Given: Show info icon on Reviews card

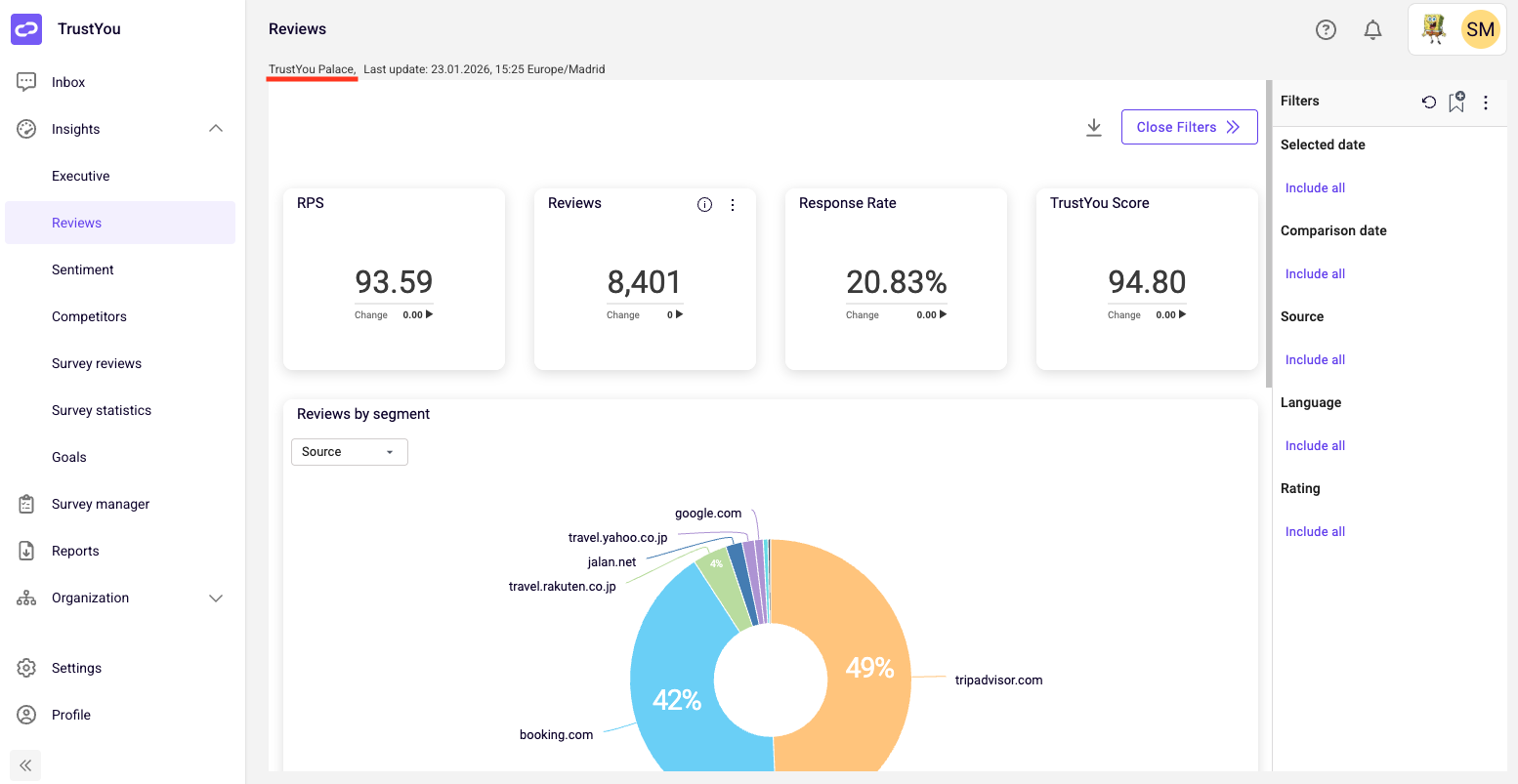Looking at the screenshot, I should [704, 204].
